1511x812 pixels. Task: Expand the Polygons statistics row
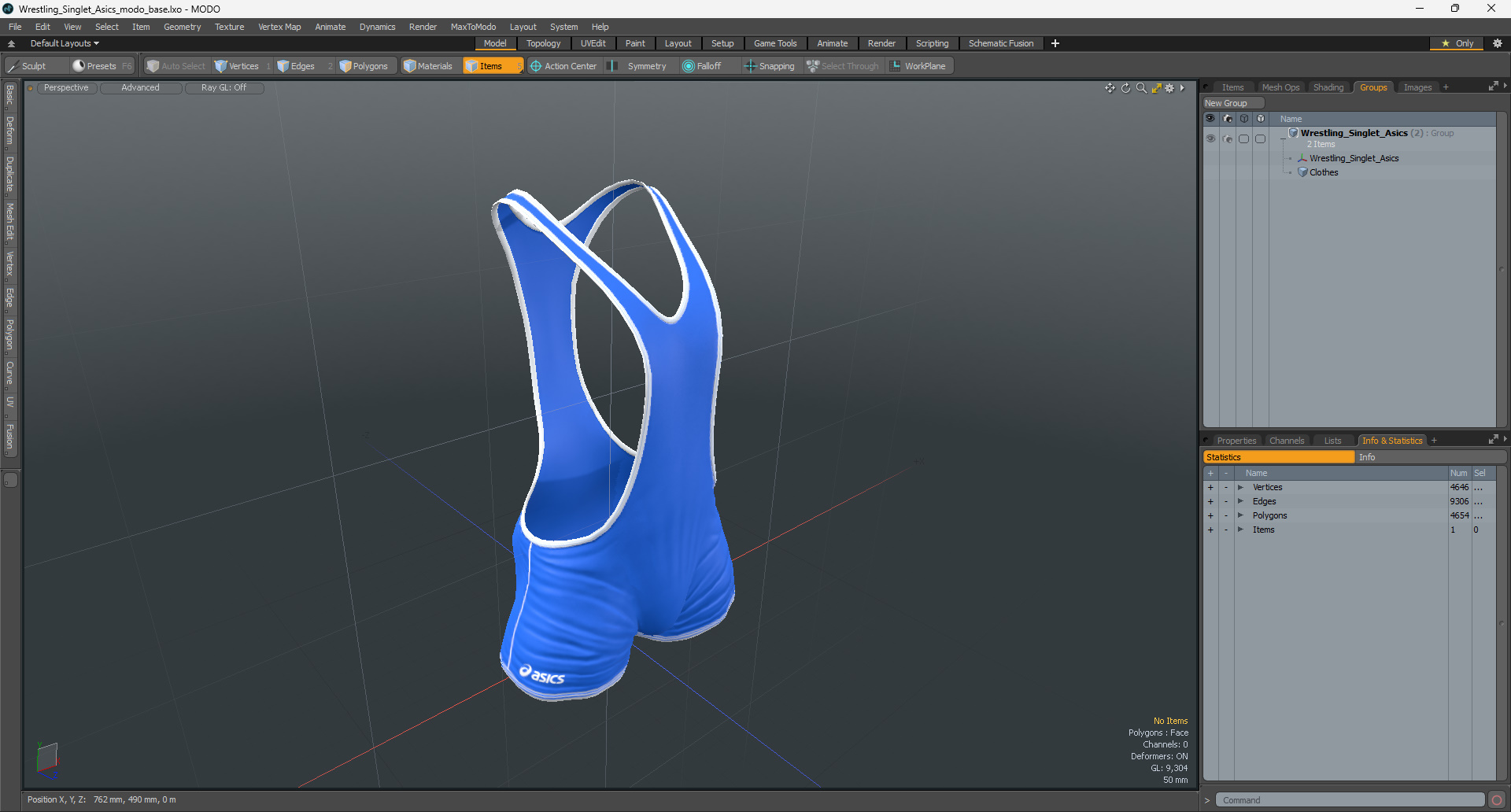[1240, 516]
